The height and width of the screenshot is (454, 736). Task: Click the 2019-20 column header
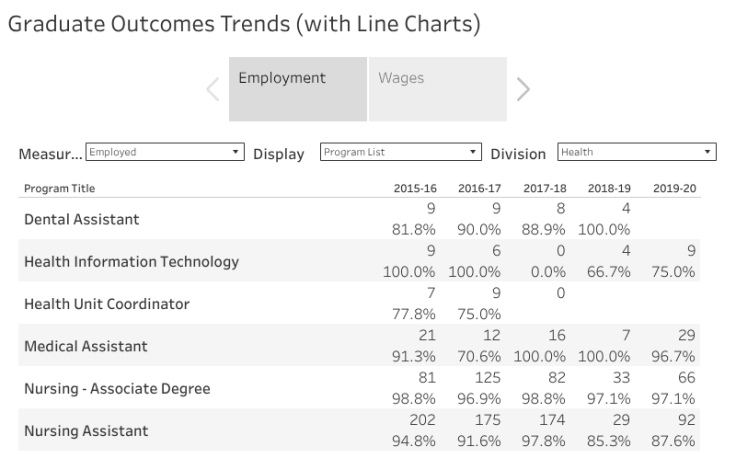[x=673, y=188]
